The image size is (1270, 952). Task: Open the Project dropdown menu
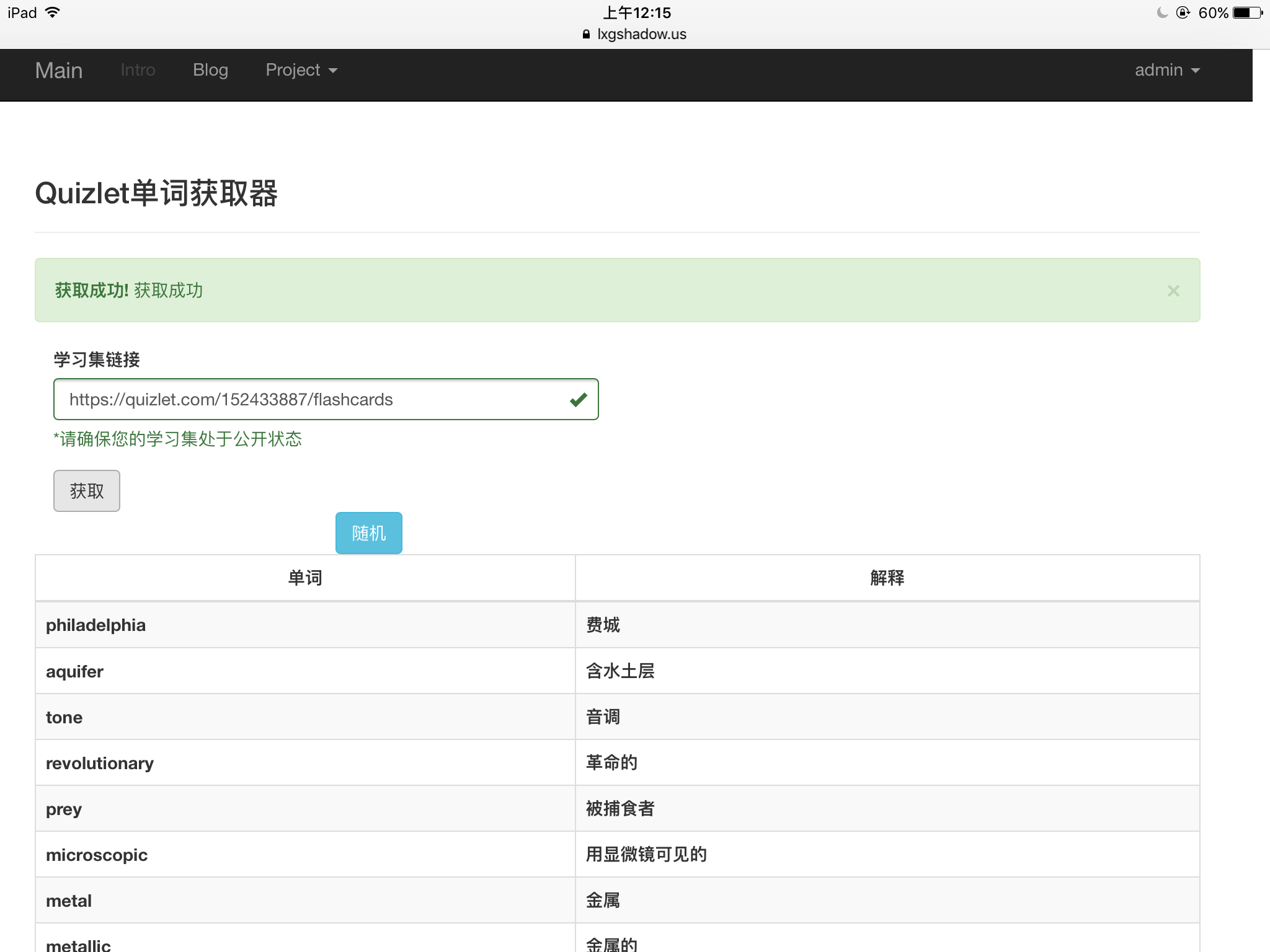point(301,70)
